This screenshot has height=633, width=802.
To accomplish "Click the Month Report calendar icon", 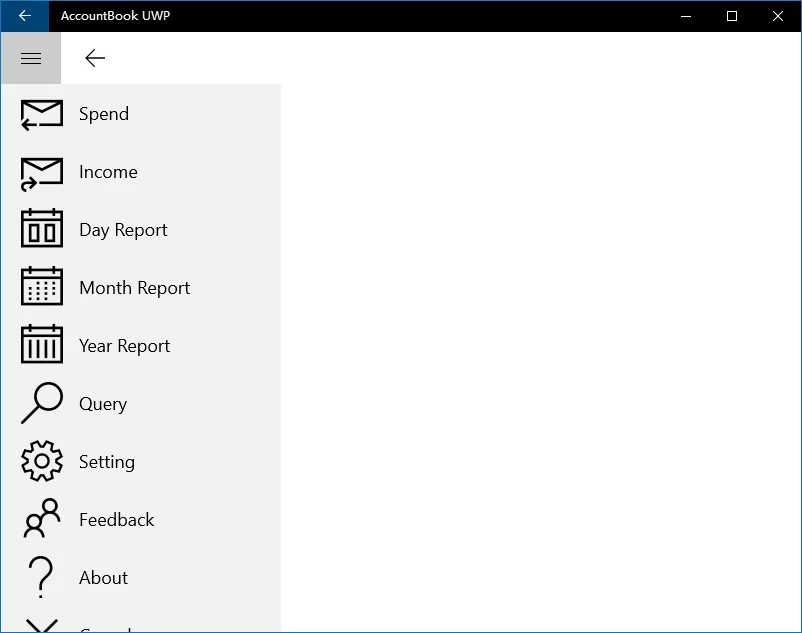I will pos(42,286).
